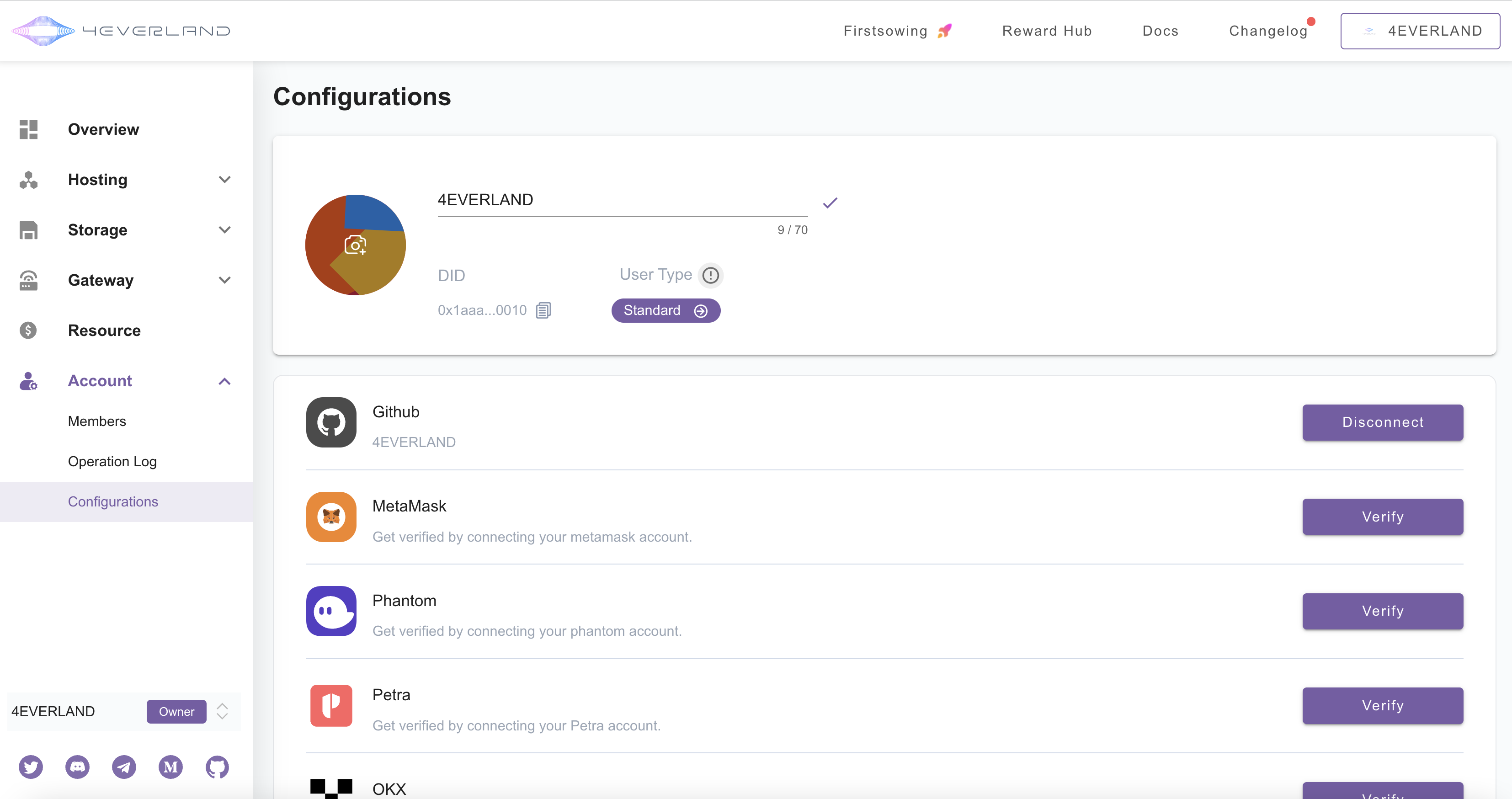
Task: Open the Operation Log menu item
Action: (x=112, y=461)
